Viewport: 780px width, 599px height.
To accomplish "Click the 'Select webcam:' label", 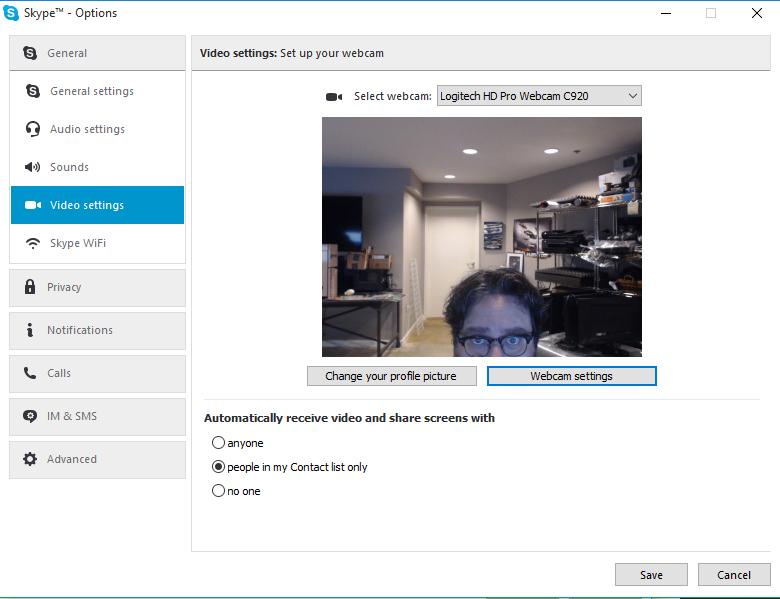I will click(x=392, y=96).
